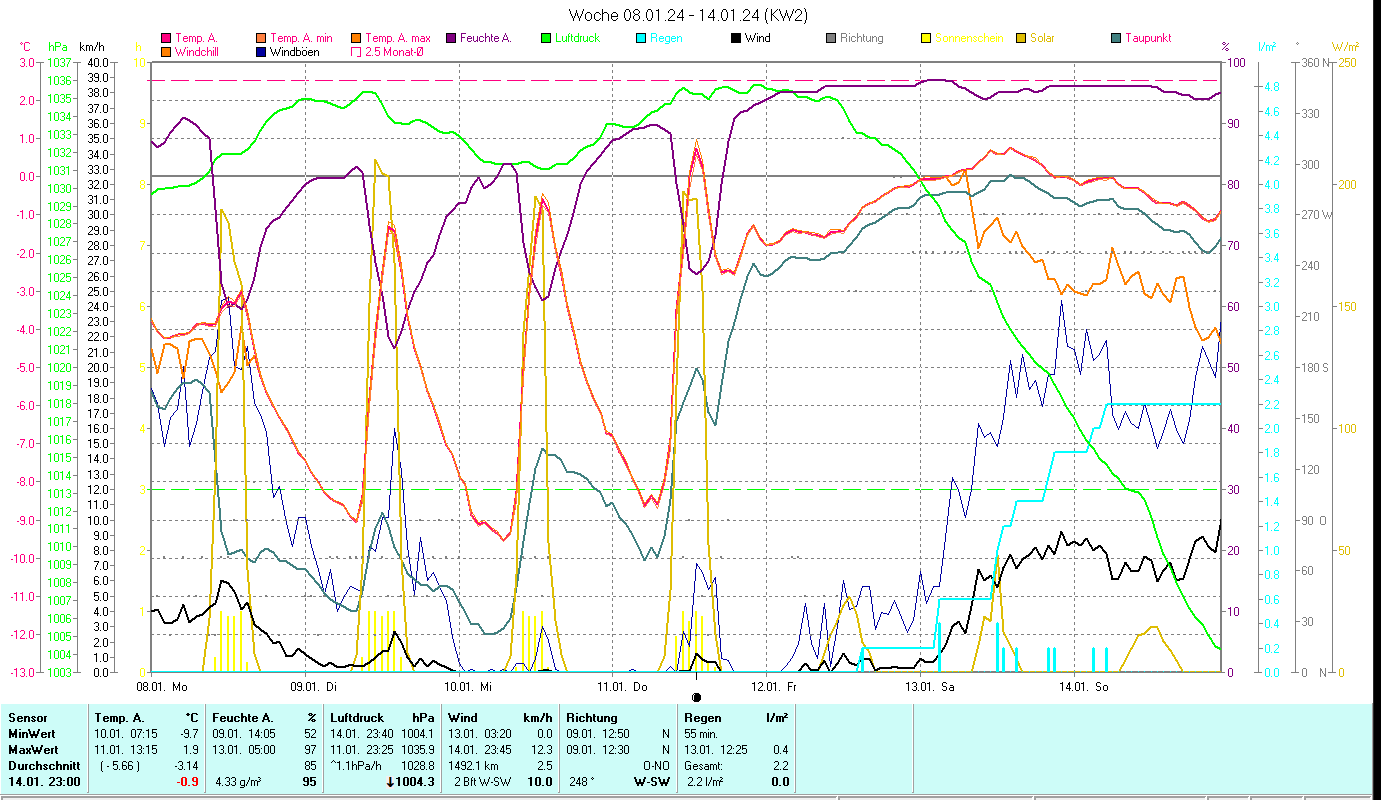
Task: Click the '°C' axis unit label
Action: pos(25,47)
